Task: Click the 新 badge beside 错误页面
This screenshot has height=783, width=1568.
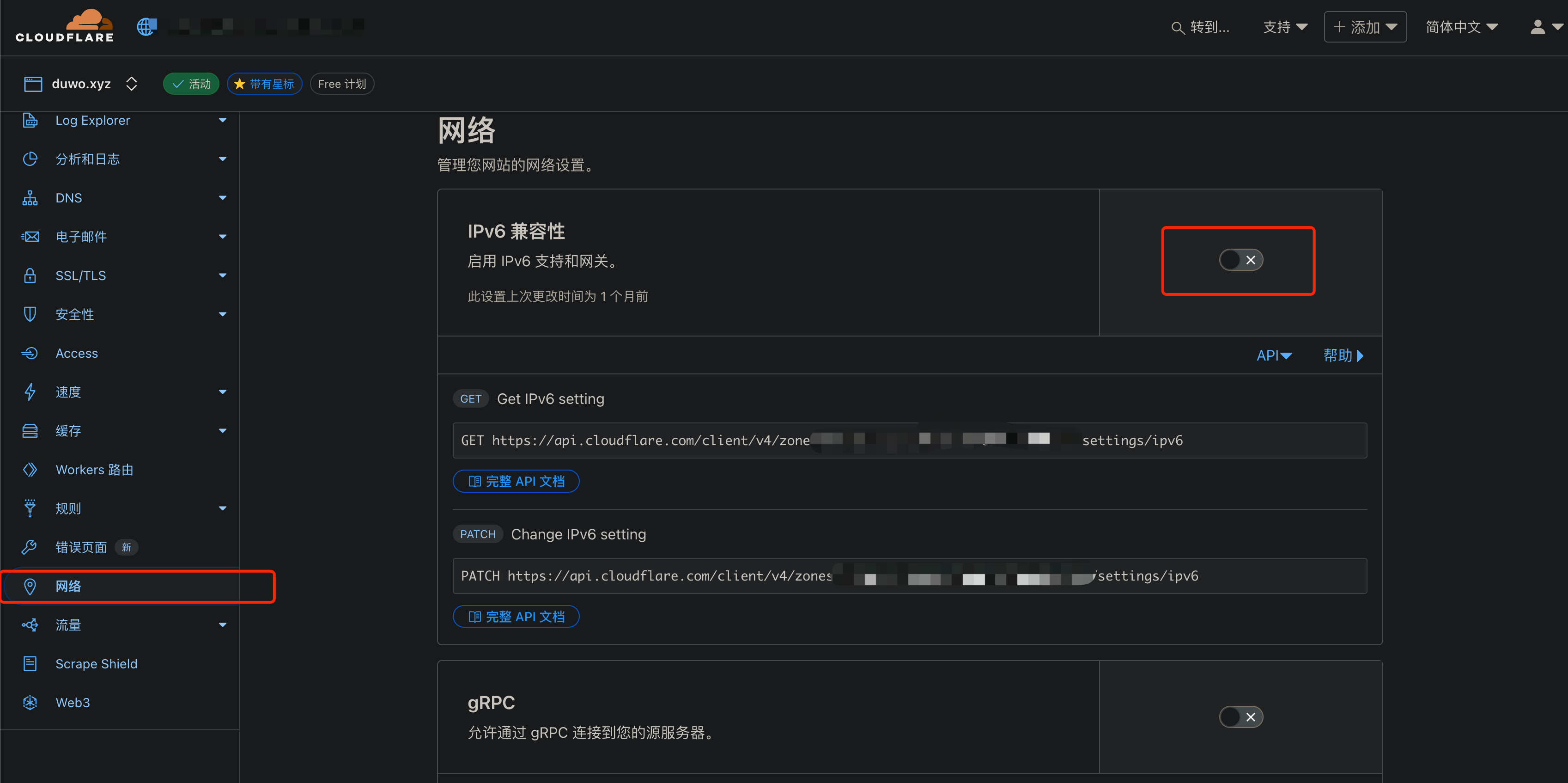Action: click(127, 547)
